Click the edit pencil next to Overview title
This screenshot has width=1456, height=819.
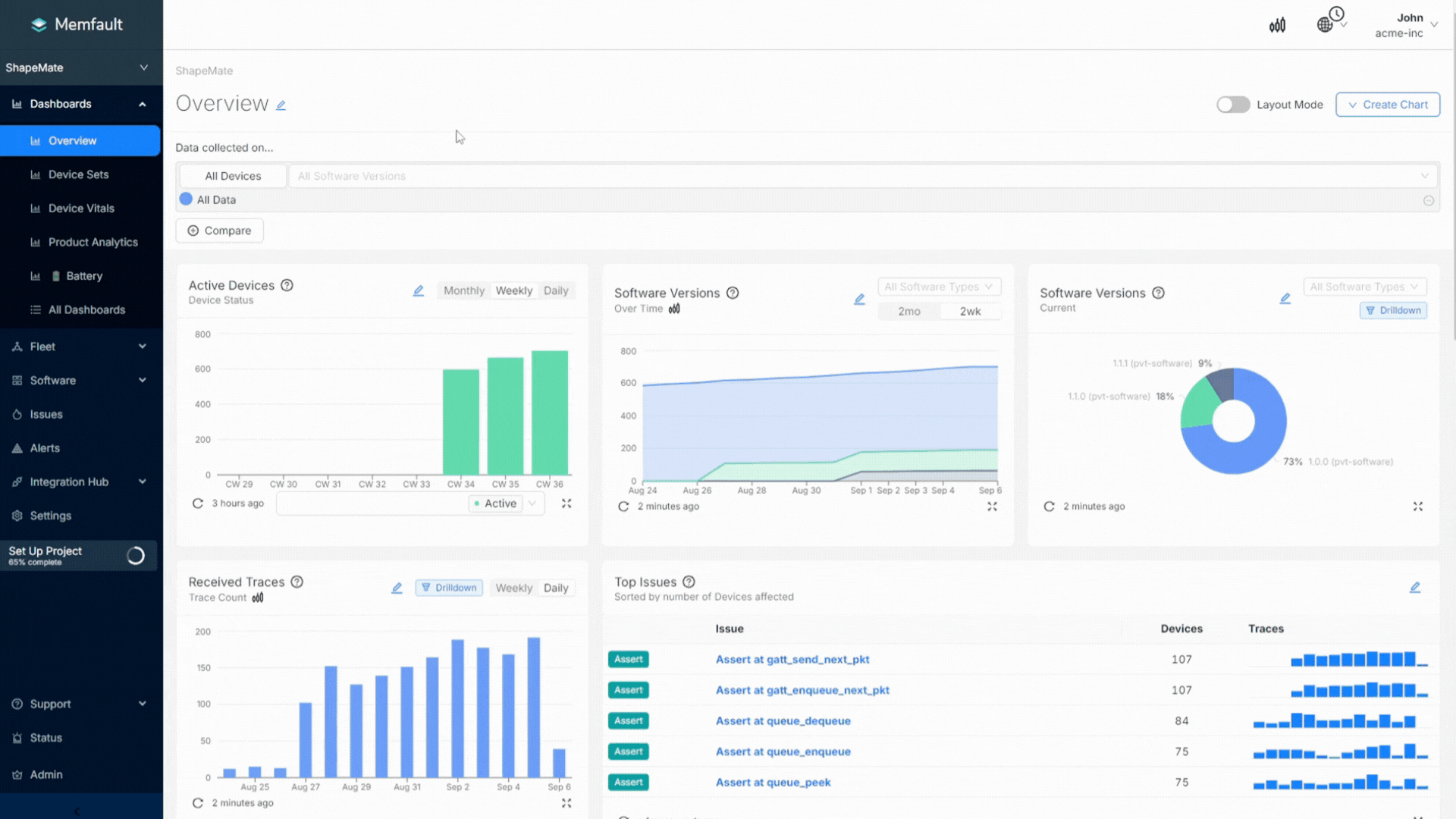click(281, 105)
